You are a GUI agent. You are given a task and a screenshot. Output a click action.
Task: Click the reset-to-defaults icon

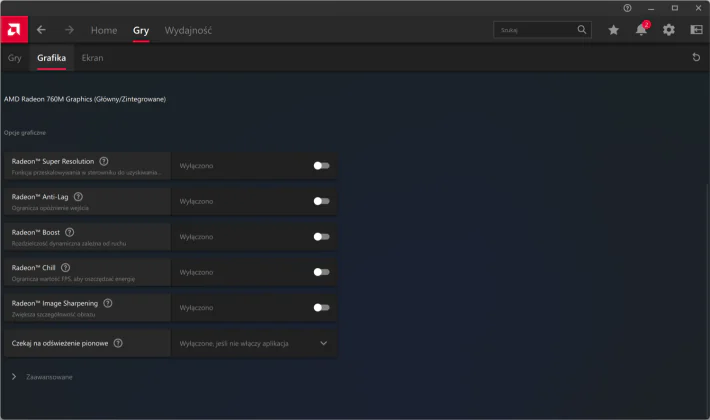pyautogui.click(x=696, y=57)
